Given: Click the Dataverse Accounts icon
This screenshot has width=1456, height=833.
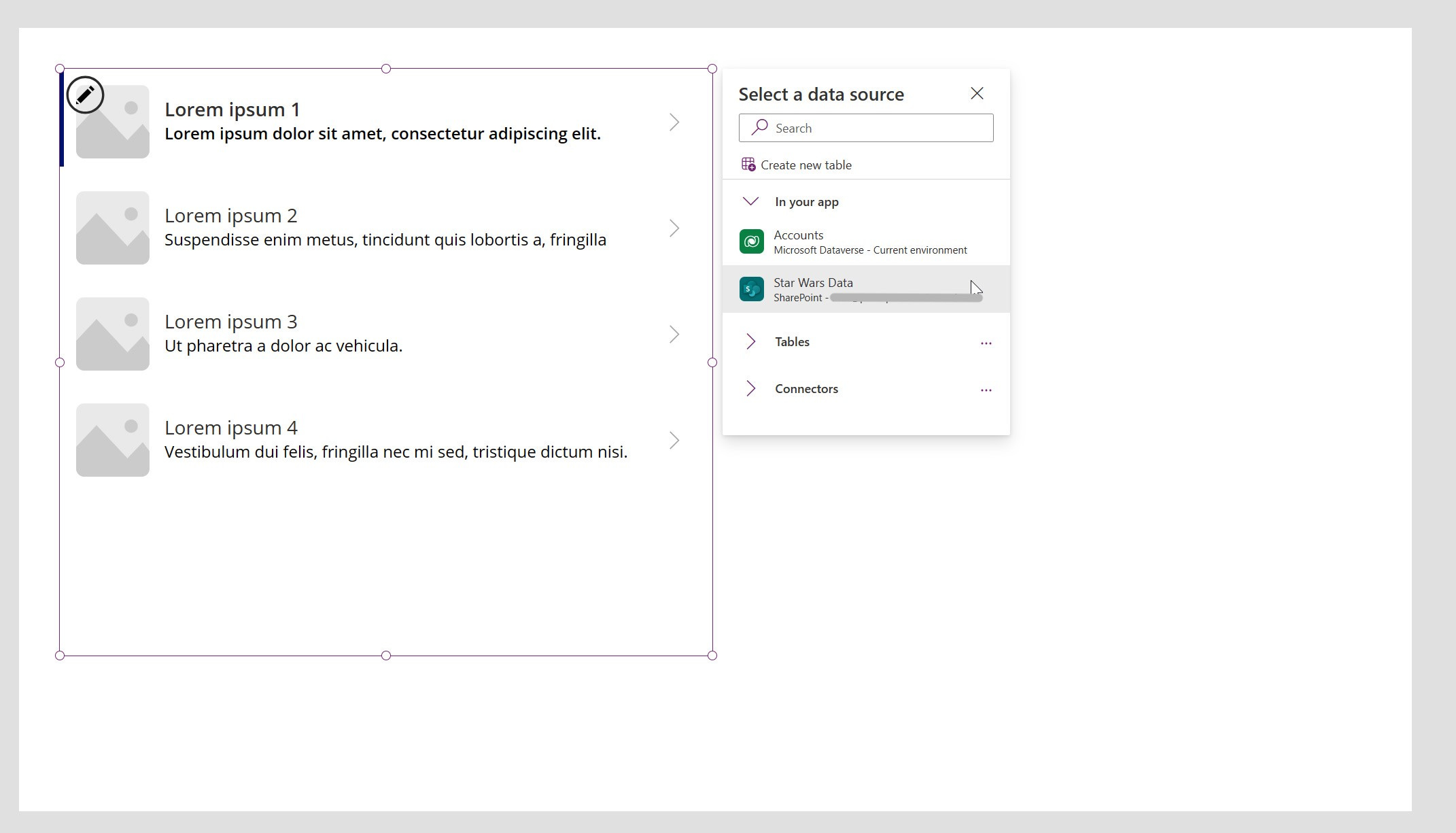Looking at the screenshot, I should 751,242.
